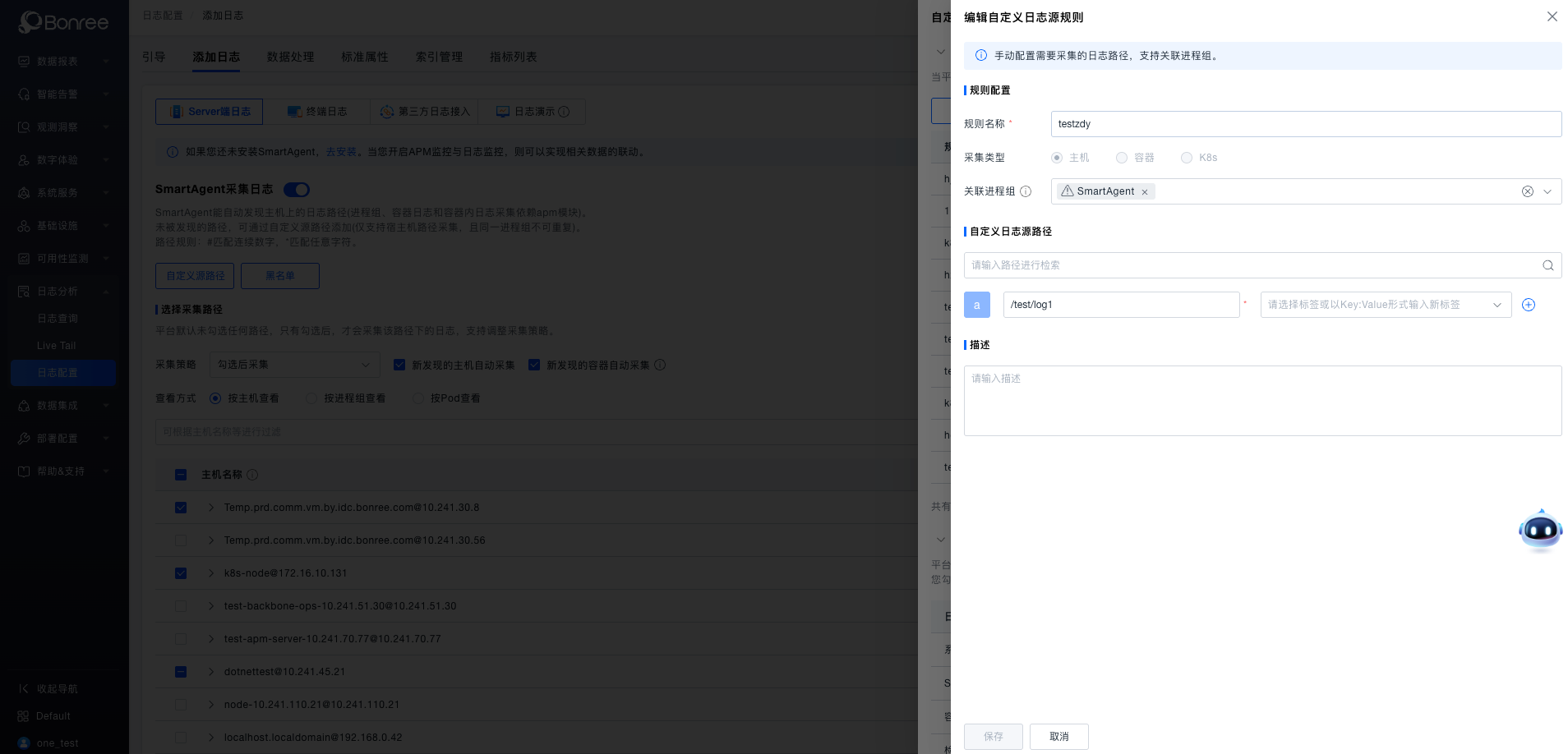1568x754 pixels.
Task: Switch to the 索引管理 tab
Action: pyautogui.click(x=439, y=57)
